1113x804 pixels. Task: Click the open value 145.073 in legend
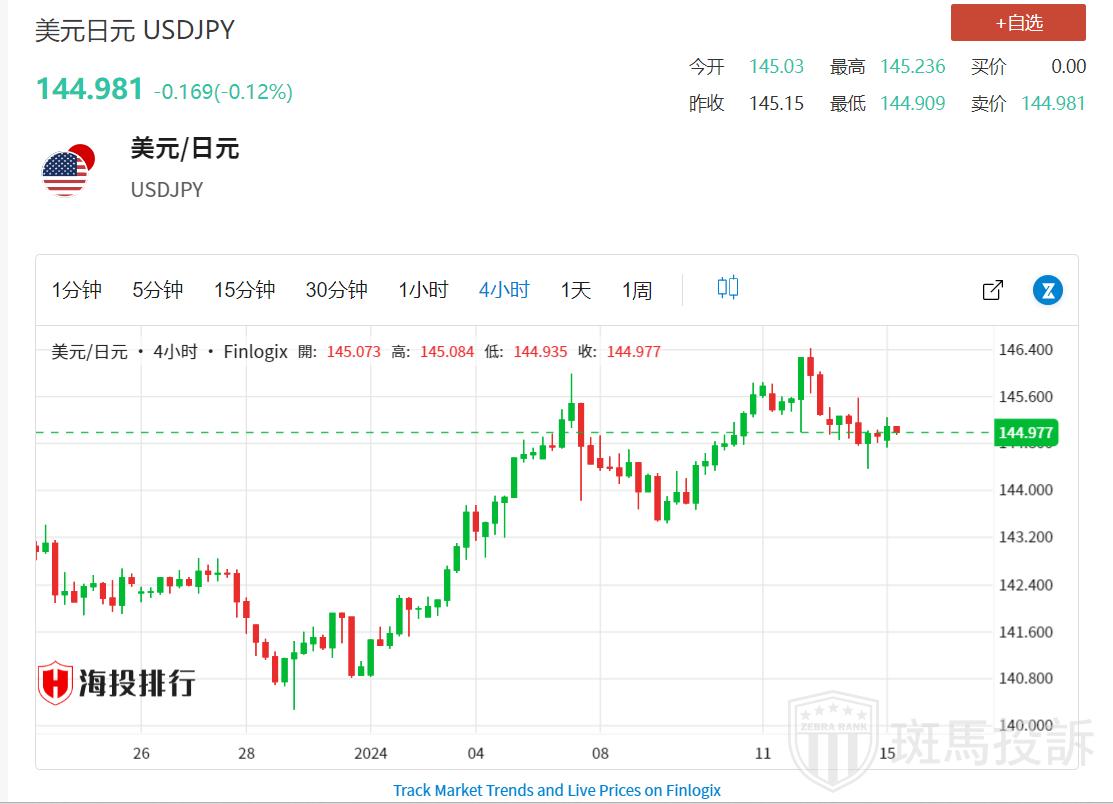[353, 352]
